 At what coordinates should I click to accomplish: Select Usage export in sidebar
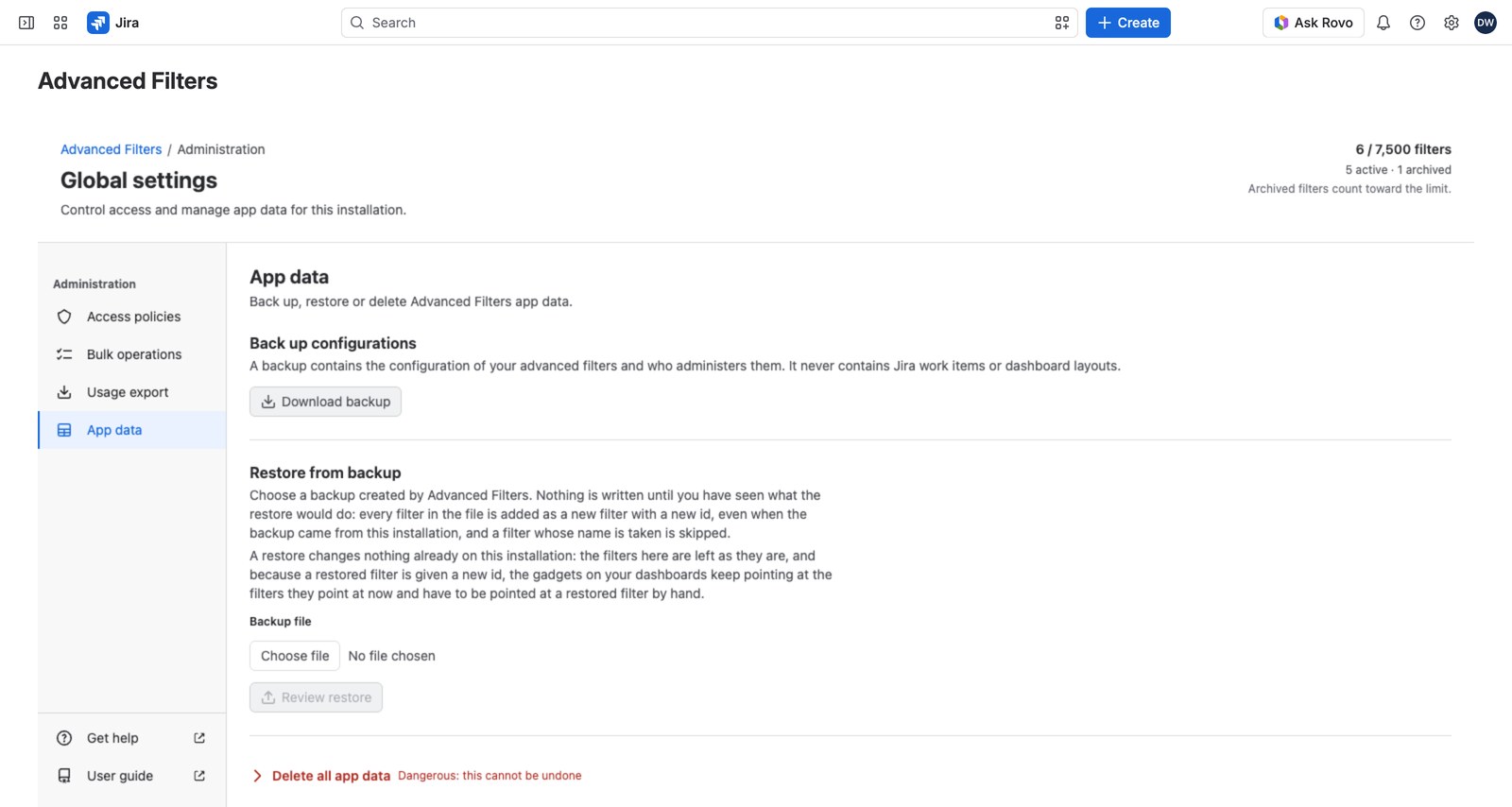132,392
